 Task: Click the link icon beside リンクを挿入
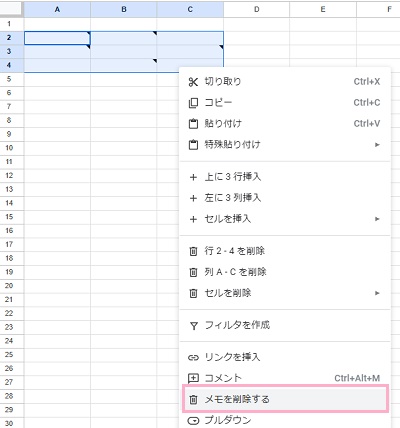click(x=193, y=358)
